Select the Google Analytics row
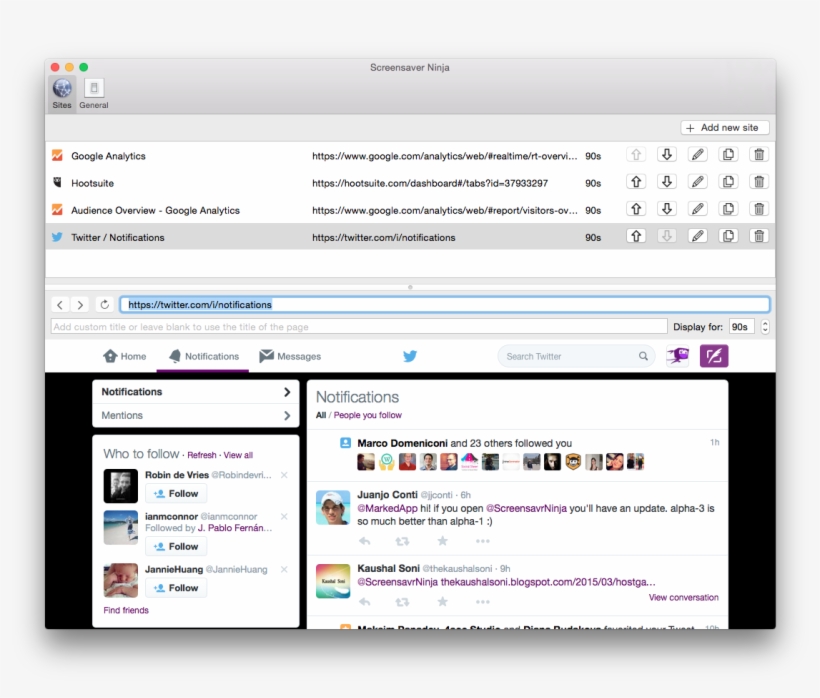Screen dimensions: 820x698 [x=410, y=156]
